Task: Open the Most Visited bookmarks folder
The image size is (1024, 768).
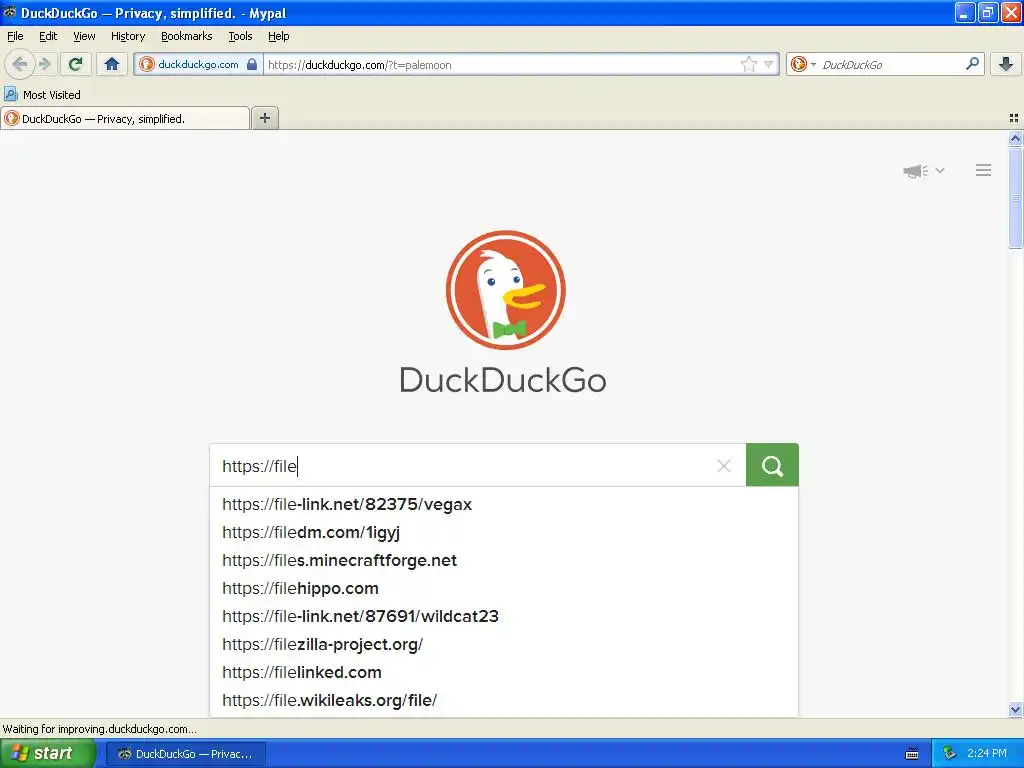Action: 42,95
